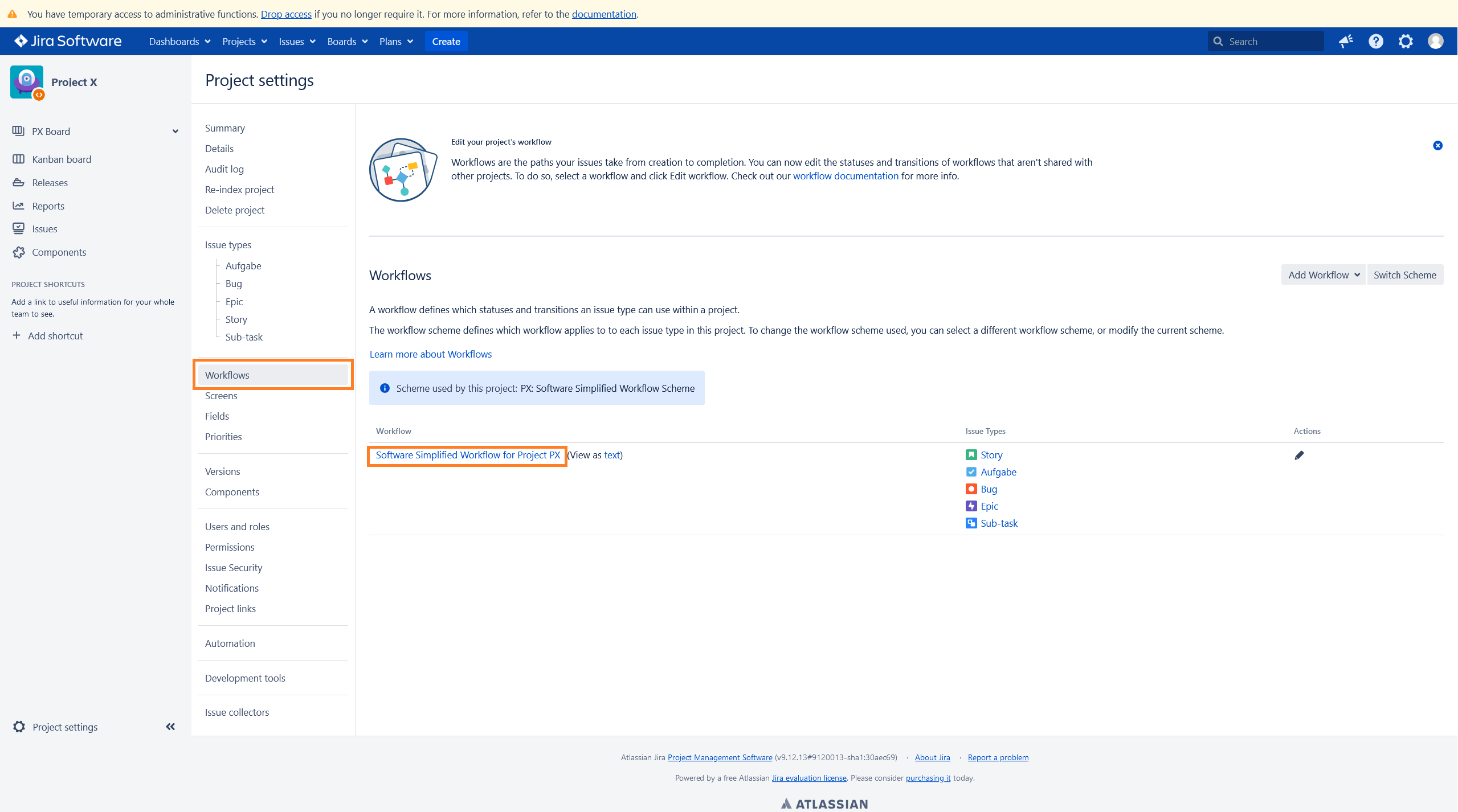Click the Issues monitor icon
Viewport: 1458px width, 812px height.
(x=18, y=228)
